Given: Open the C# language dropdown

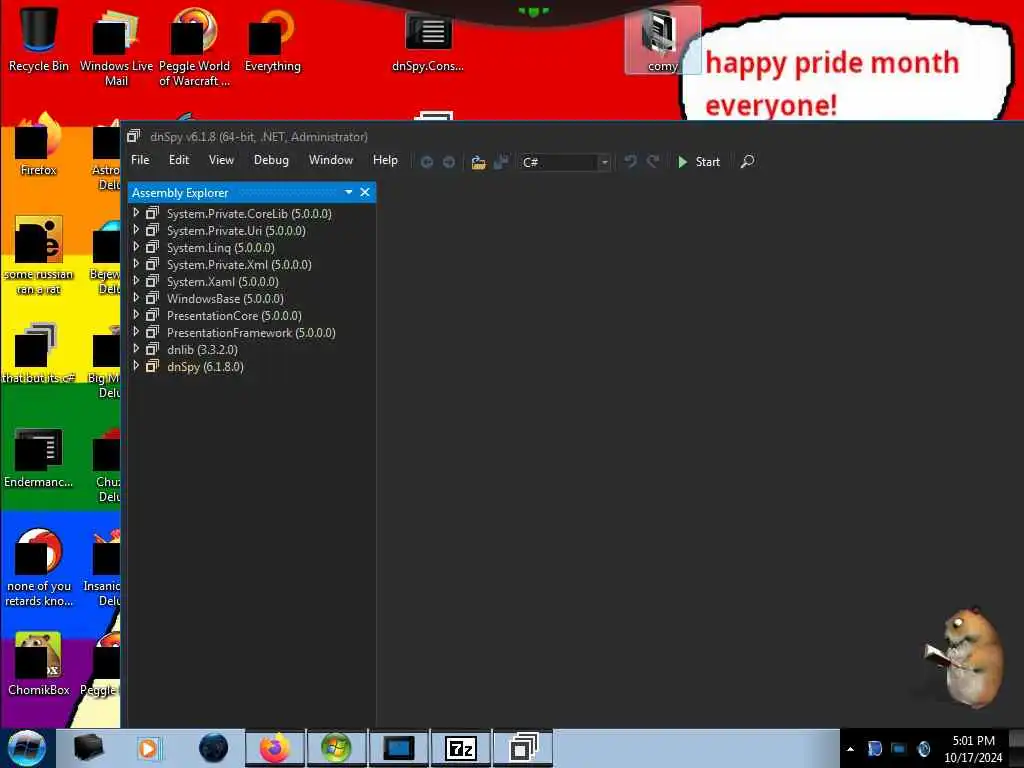Looking at the screenshot, I should [x=605, y=163].
